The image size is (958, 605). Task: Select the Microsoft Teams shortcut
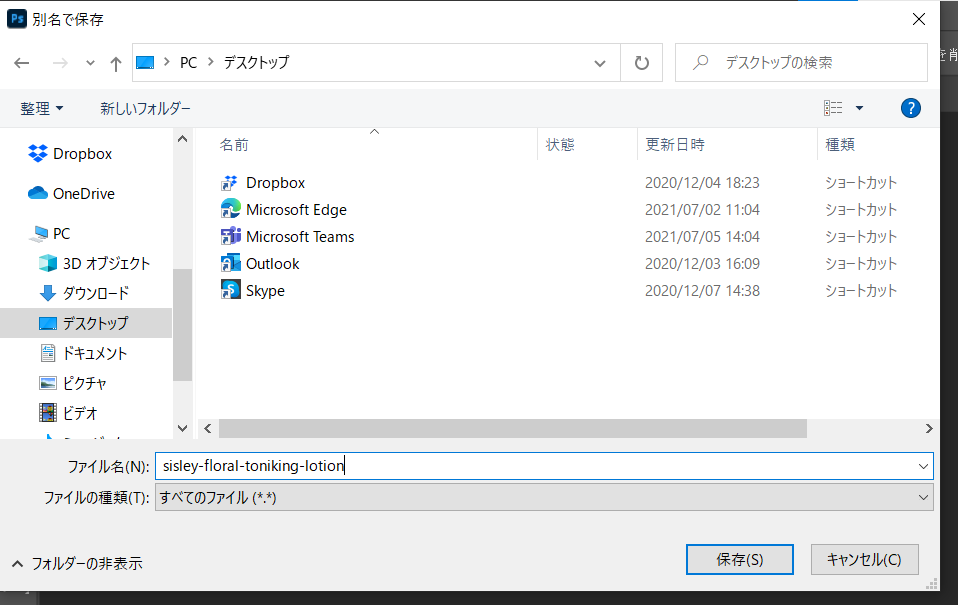point(300,237)
